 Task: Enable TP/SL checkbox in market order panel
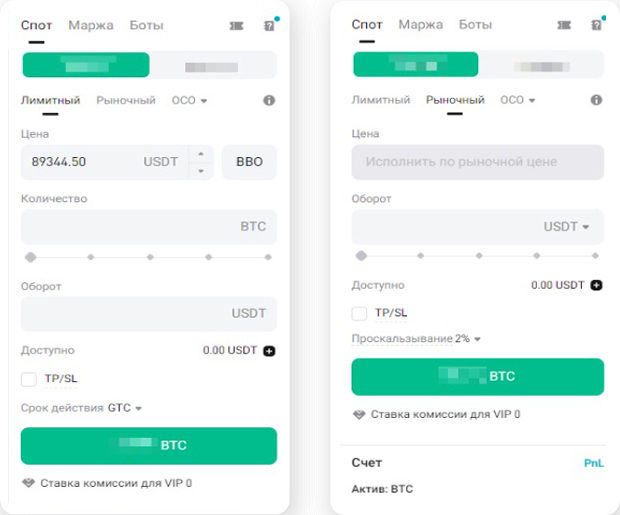coord(360,313)
